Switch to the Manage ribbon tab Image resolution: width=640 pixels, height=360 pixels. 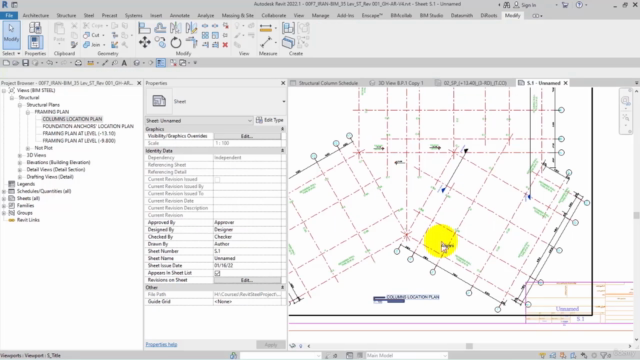(320, 16)
